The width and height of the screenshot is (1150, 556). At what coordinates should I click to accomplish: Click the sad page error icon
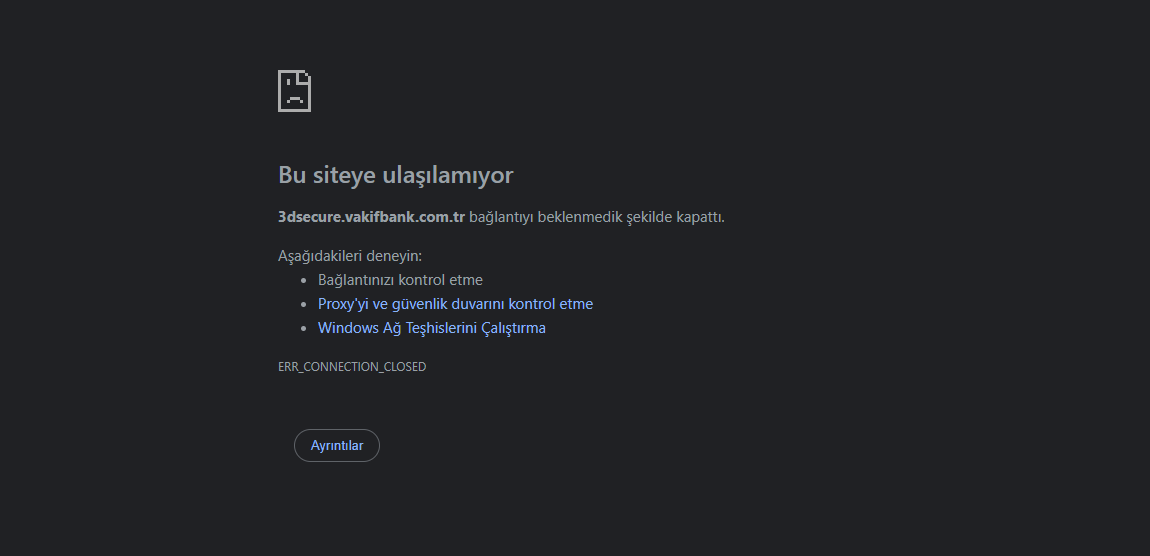[294, 91]
